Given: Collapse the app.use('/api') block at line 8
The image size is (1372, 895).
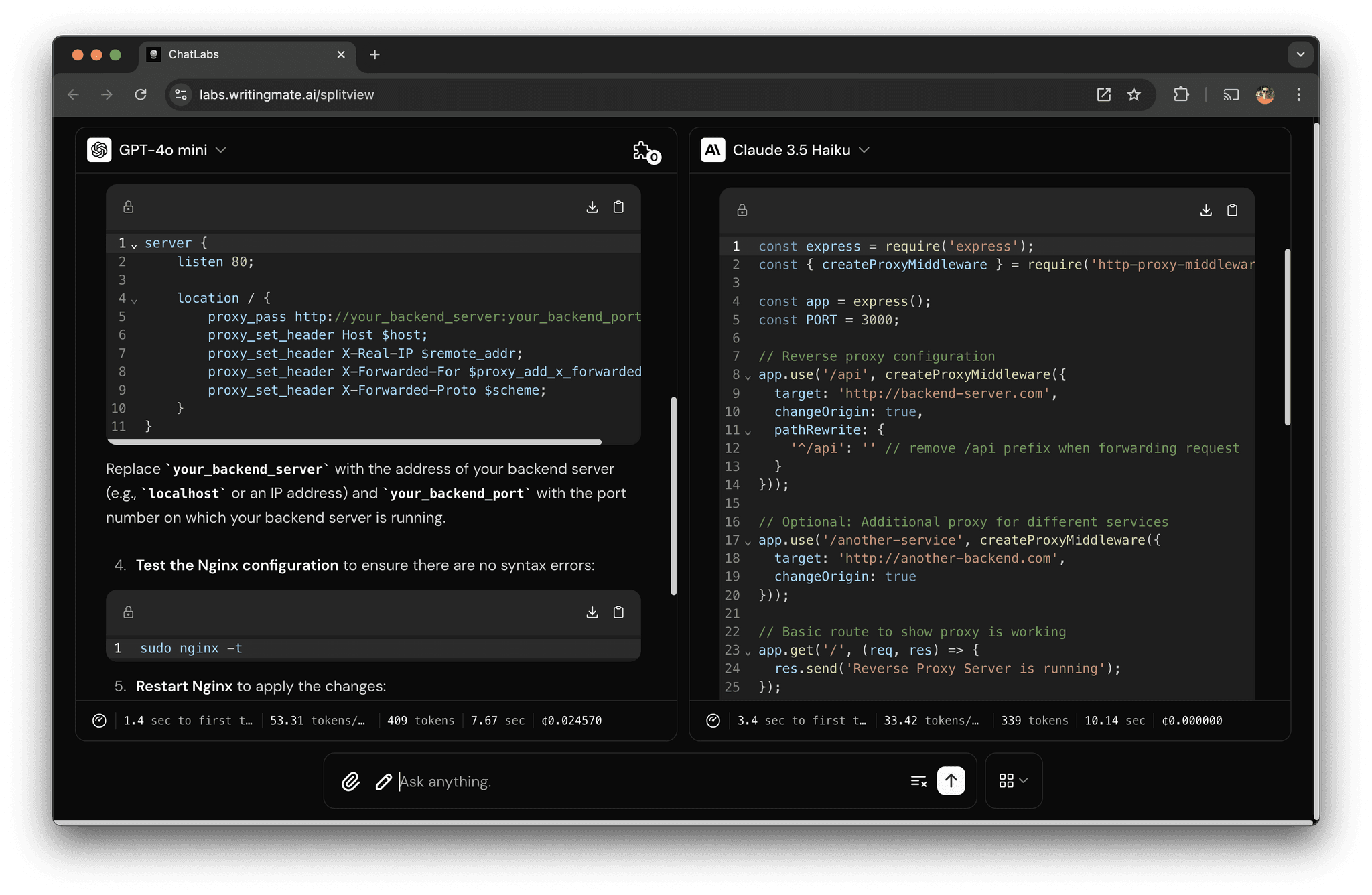Looking at the screenshot, I should [x=748, y=376].
